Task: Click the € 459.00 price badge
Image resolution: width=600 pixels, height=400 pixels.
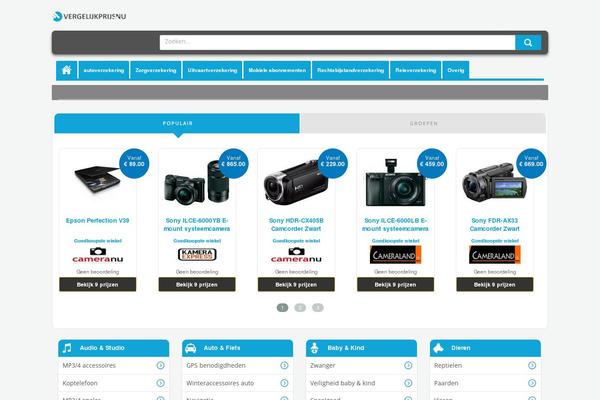Action: (432, 163)
